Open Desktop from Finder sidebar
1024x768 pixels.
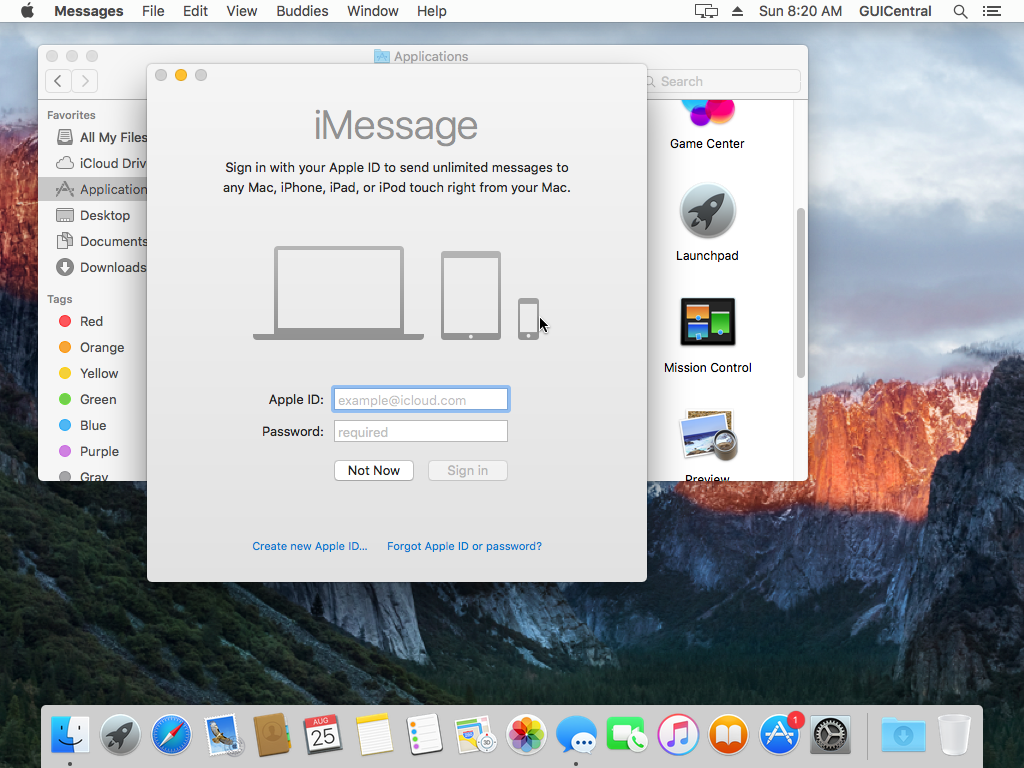(93, 216)
